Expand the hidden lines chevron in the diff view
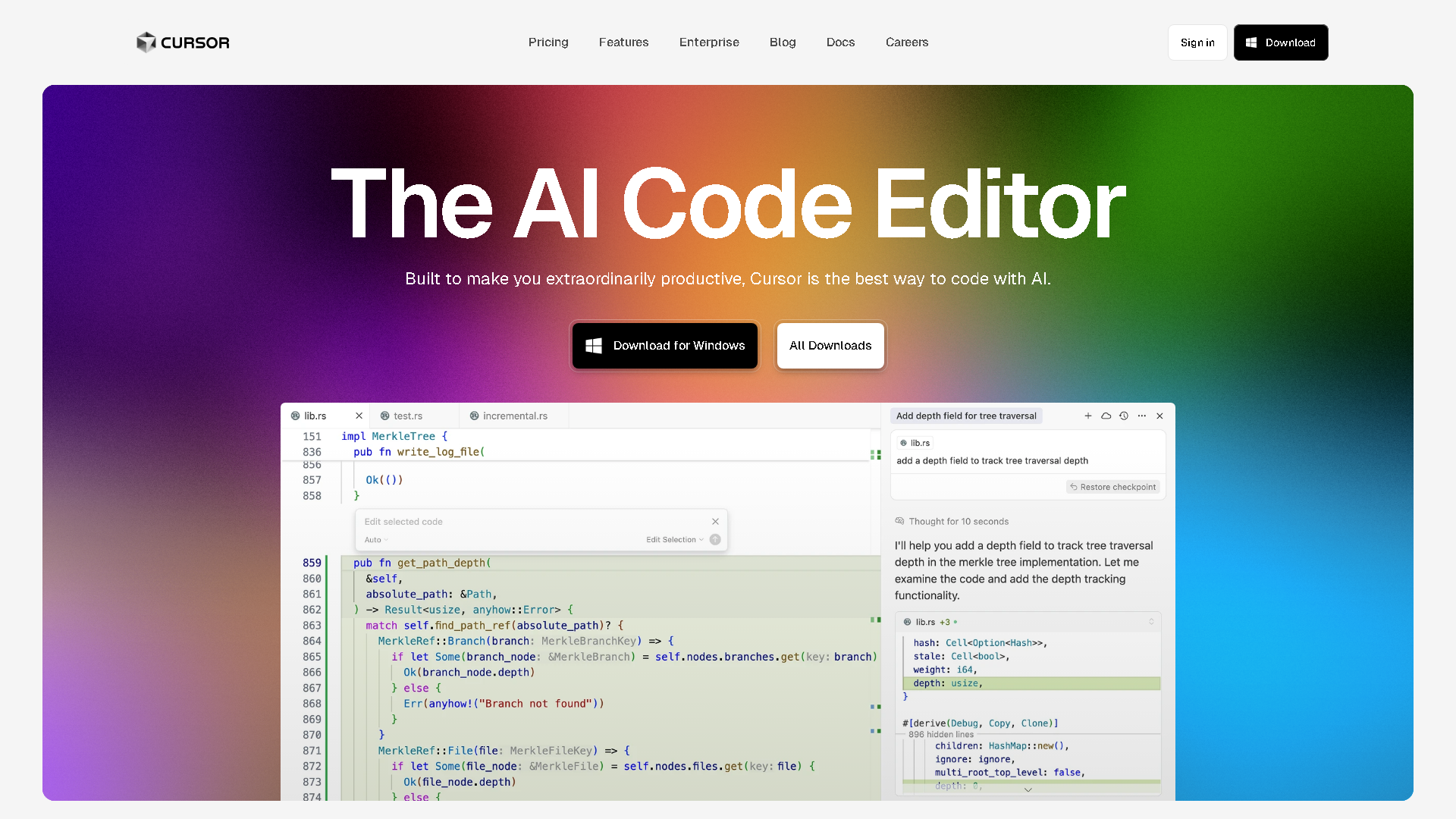Image resolution: width=1456 pixels, height=819 pixels. coord(1028,789)
